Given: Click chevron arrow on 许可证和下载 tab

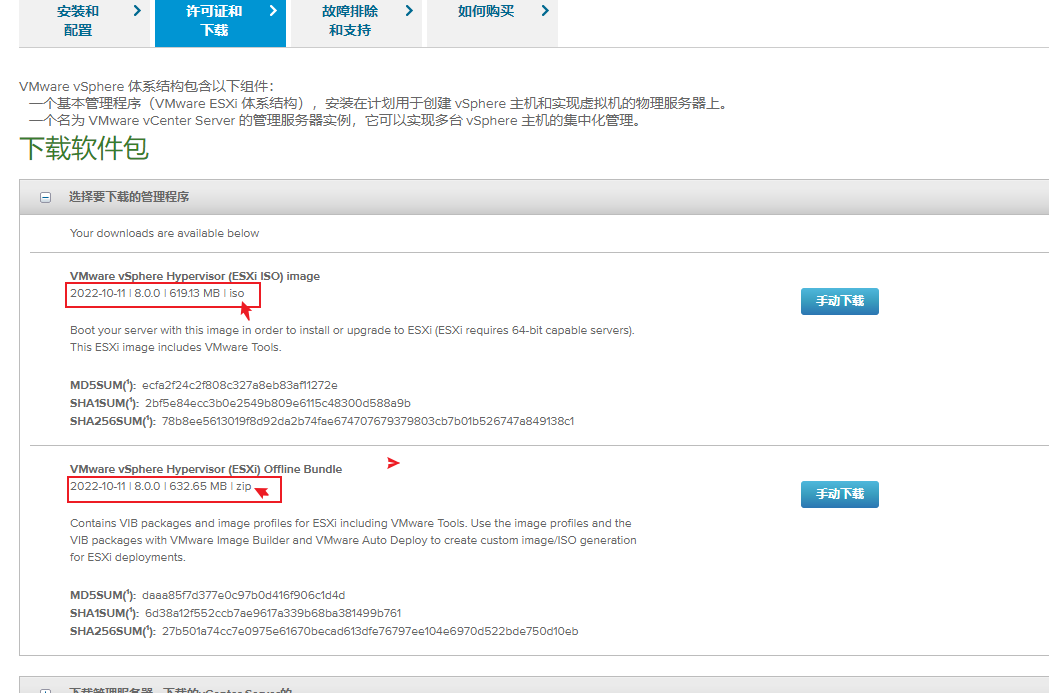Looking at the screenshot, I should pos(273,11).
